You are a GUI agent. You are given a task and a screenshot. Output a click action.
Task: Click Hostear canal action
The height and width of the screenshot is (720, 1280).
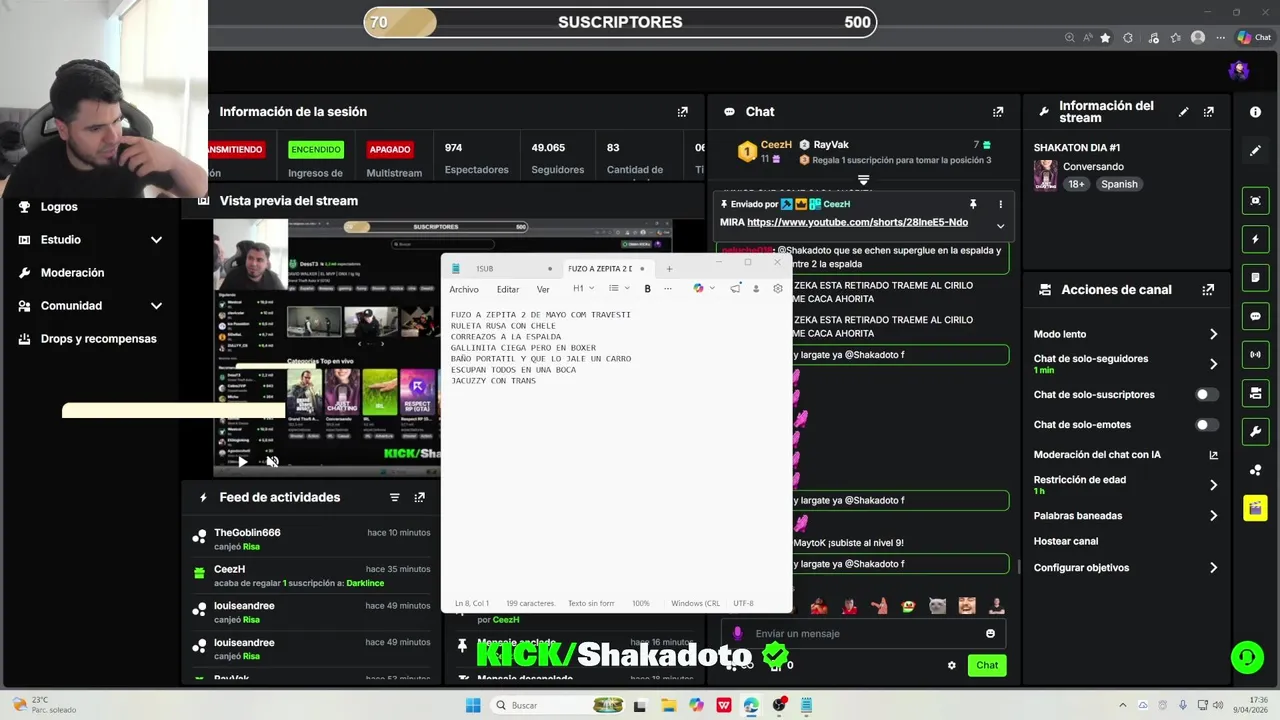(x=1066, y=541)
